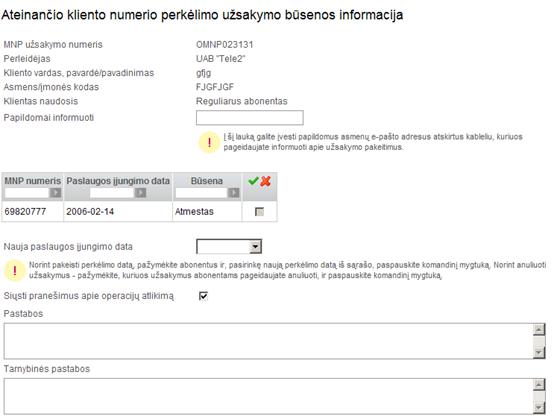Screen dimensions: 554x419
Task: Click the Paslaugos įjungimo data filter field
Action: (112, 193)
